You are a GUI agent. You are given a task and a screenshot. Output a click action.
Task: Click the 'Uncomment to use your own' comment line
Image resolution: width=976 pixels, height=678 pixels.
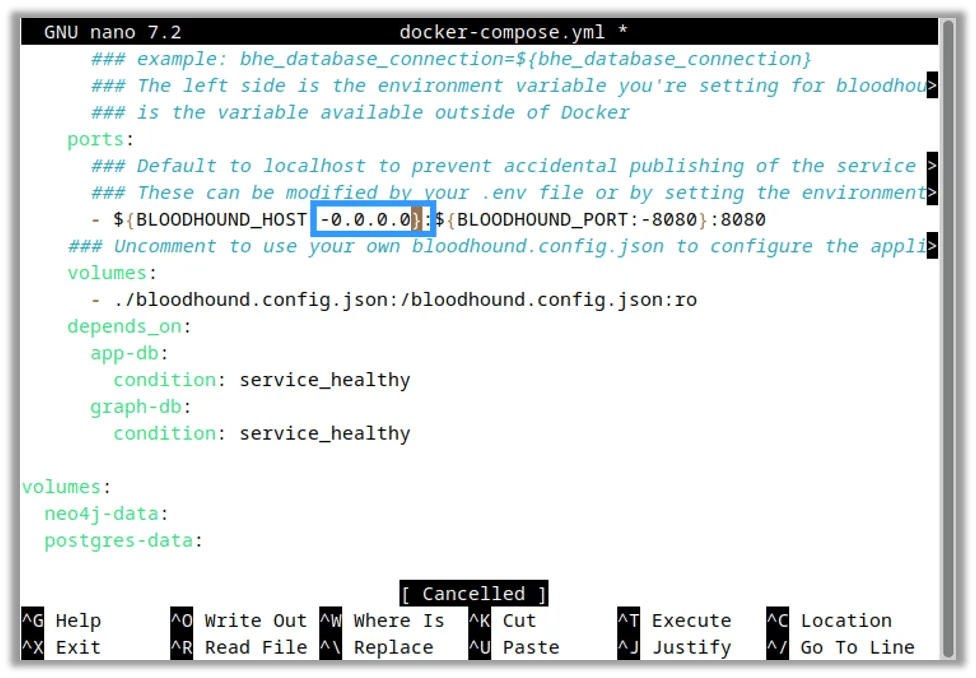(x=497, y=246)
